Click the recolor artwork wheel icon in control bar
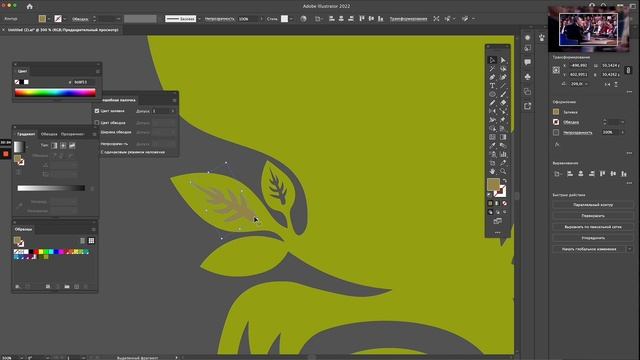This screenshot has width=640, height=360. tap(303, 19)
